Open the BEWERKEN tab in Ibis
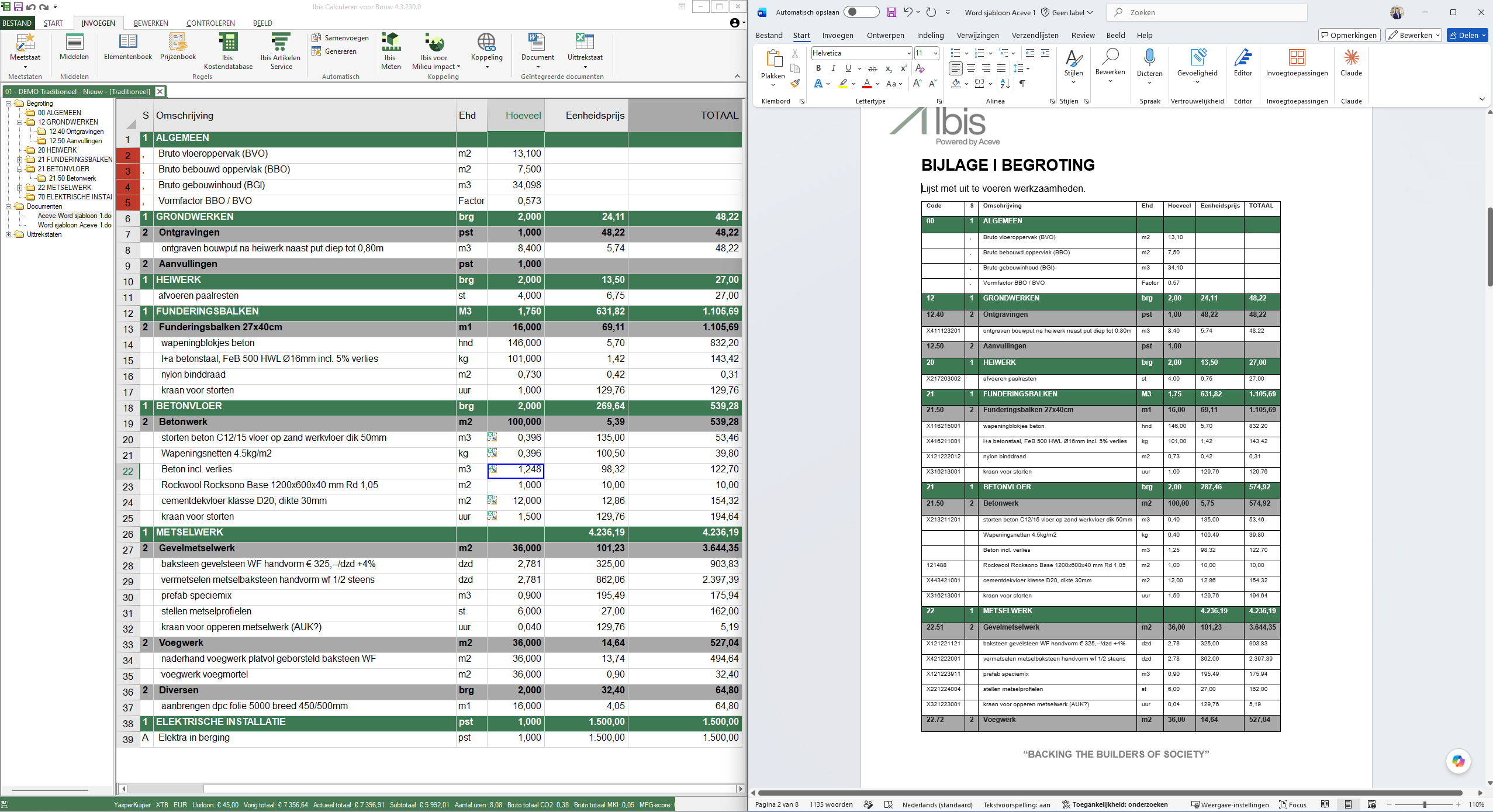Image resolution: width=1493 pixels, height=812 pixels. [151, 23]
